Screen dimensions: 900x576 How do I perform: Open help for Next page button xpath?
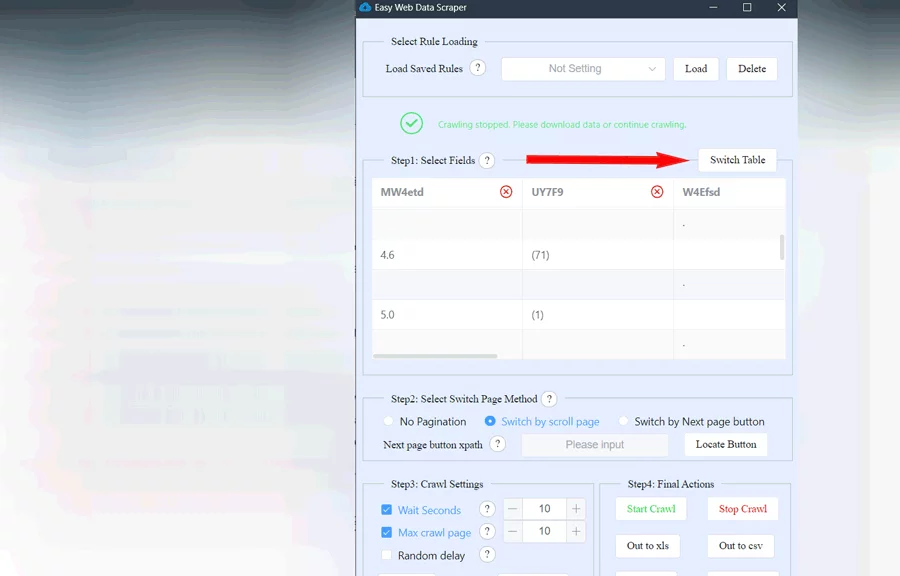(497, 444)
